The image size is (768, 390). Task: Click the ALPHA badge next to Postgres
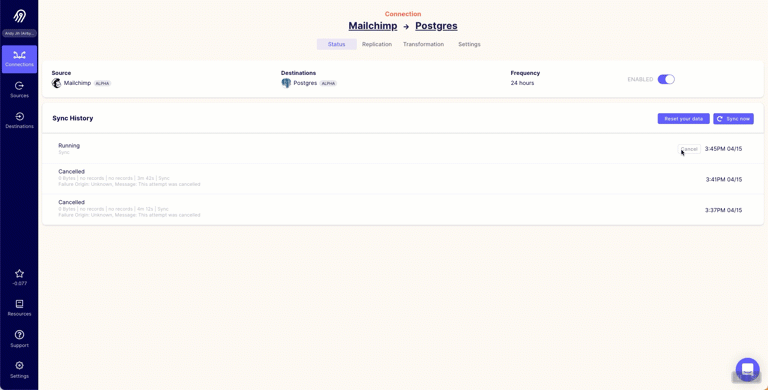pyautogui.click(x=328, y=83)
